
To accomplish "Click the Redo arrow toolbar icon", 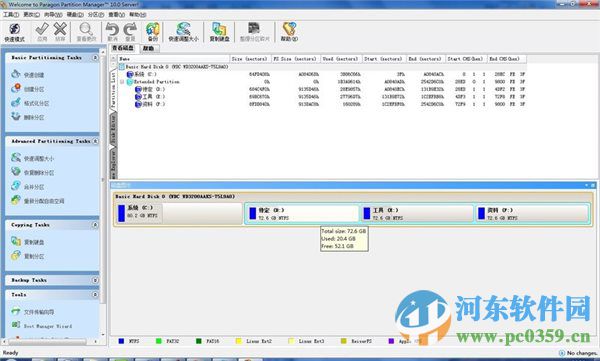I will pos(130,32).
